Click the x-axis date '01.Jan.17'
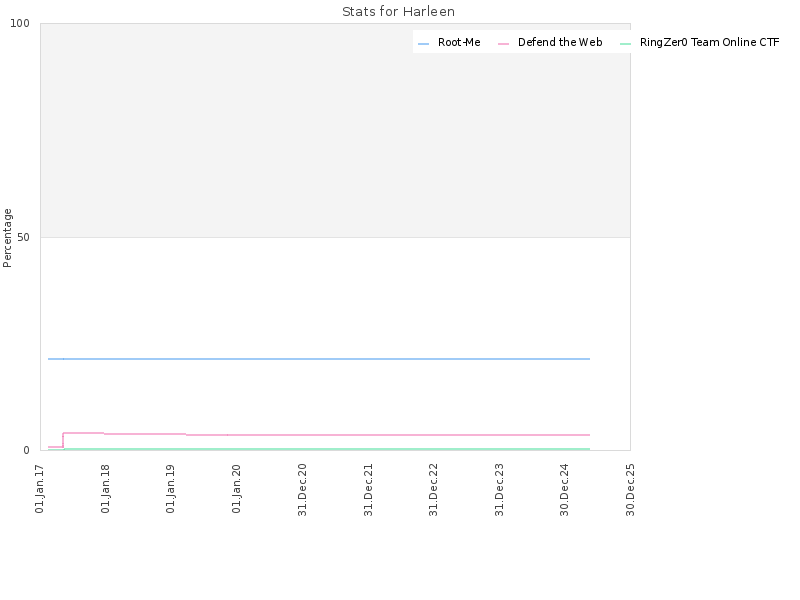Screen dimensions: 800x600 click(40, 489)
